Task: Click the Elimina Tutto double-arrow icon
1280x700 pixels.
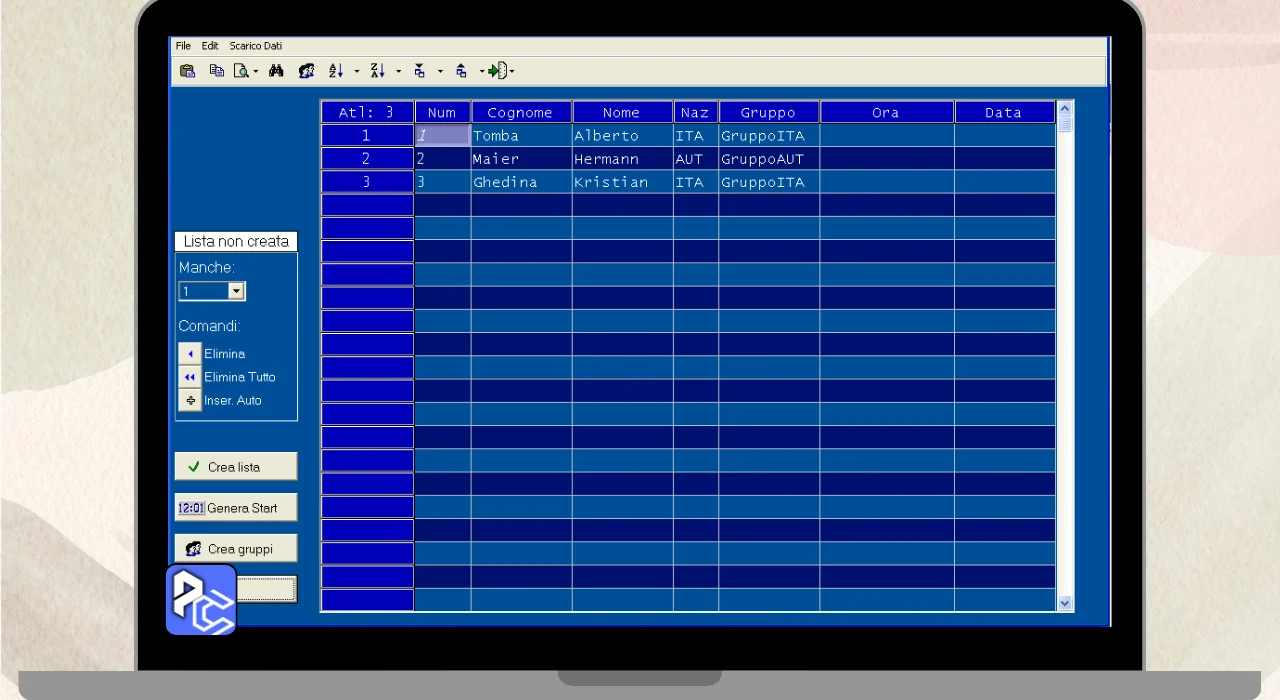Action: pos(190,377)
